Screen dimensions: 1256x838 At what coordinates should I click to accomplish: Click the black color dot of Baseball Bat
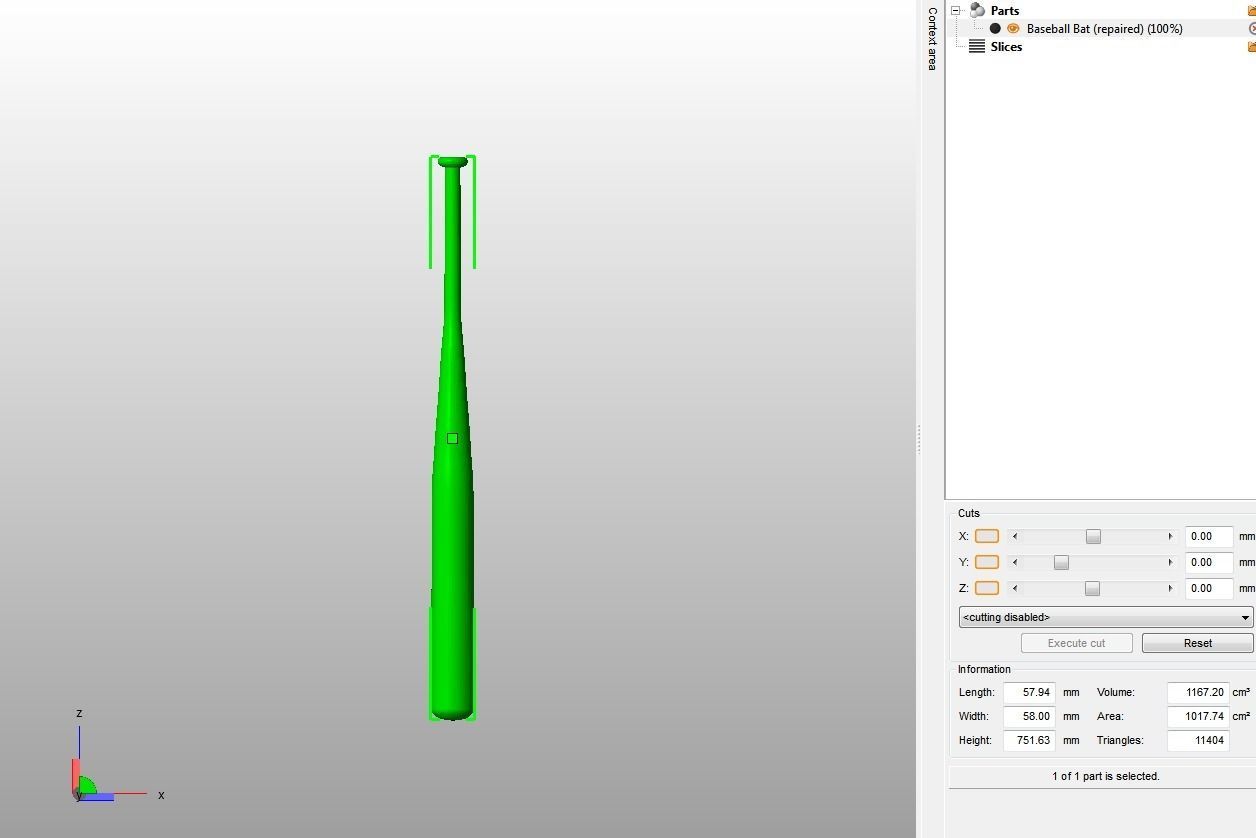pos(995,29)
